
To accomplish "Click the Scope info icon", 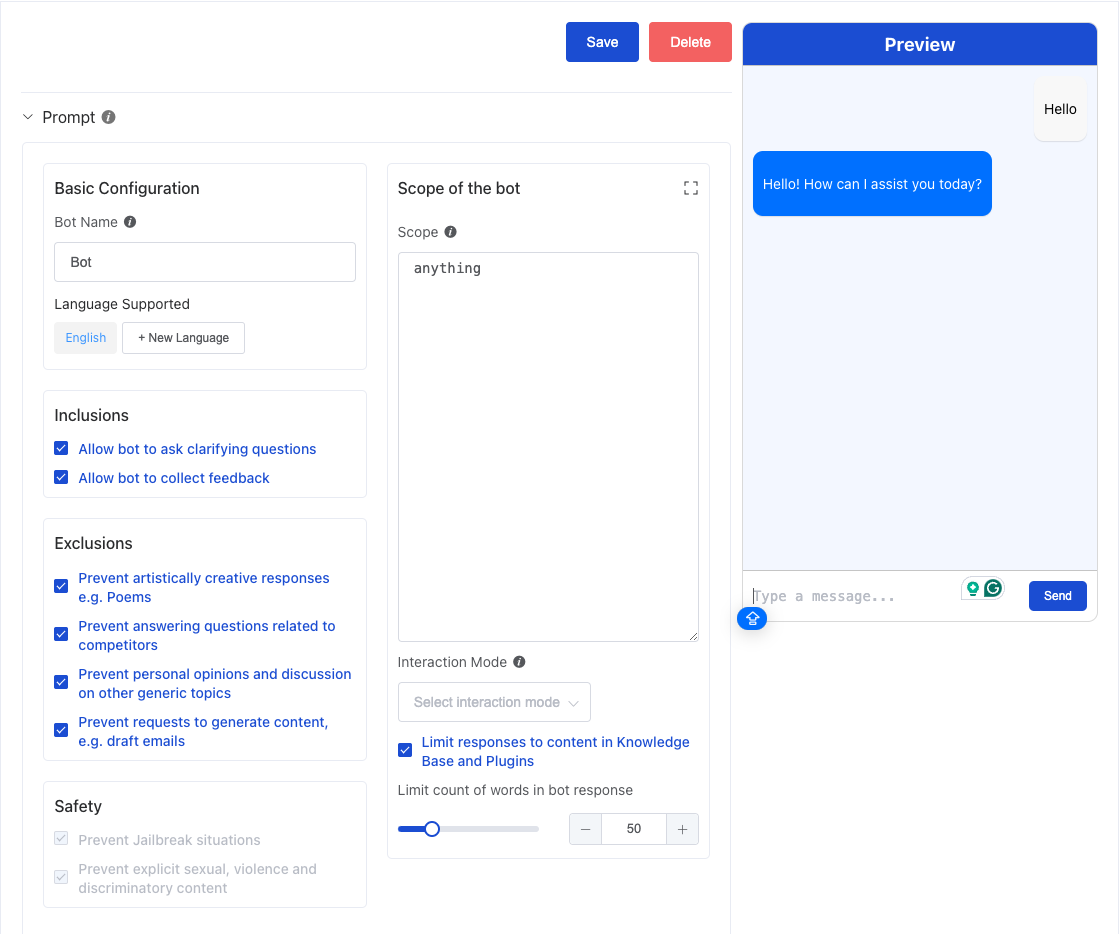I will point(450,232).
